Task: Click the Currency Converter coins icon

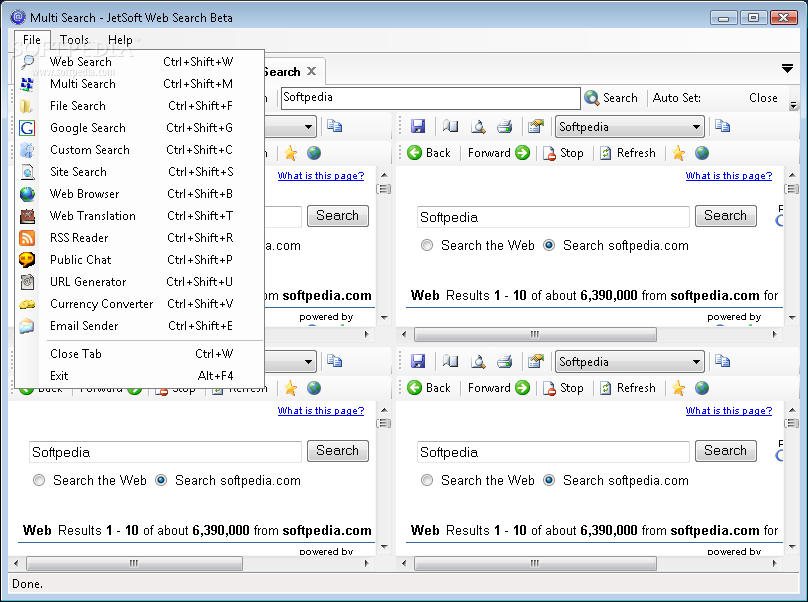Action: pos(27,304)
